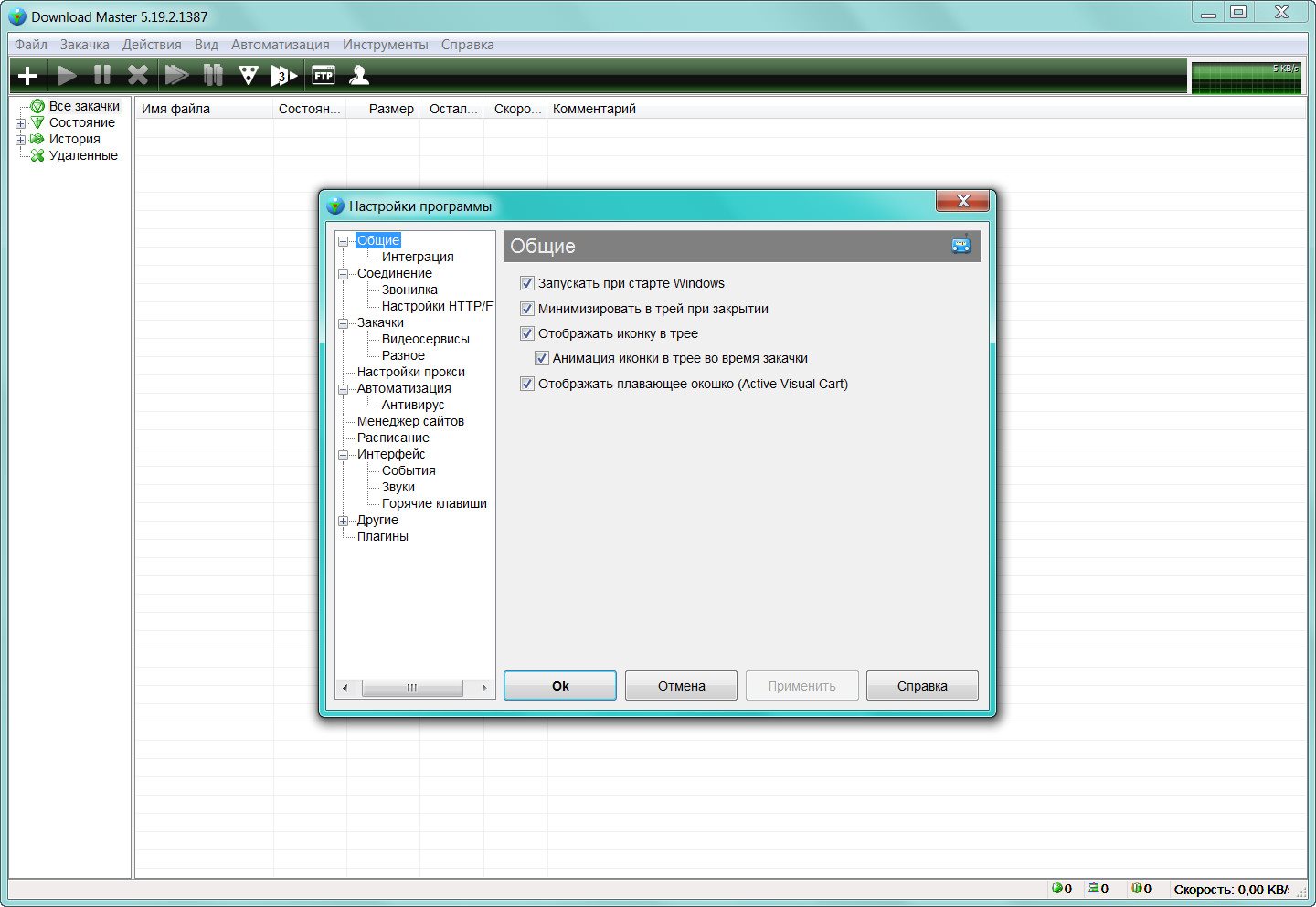Click the blue icon in Общие header
Viewport: 1316px width, 907px height.
(x=961, y=245)
